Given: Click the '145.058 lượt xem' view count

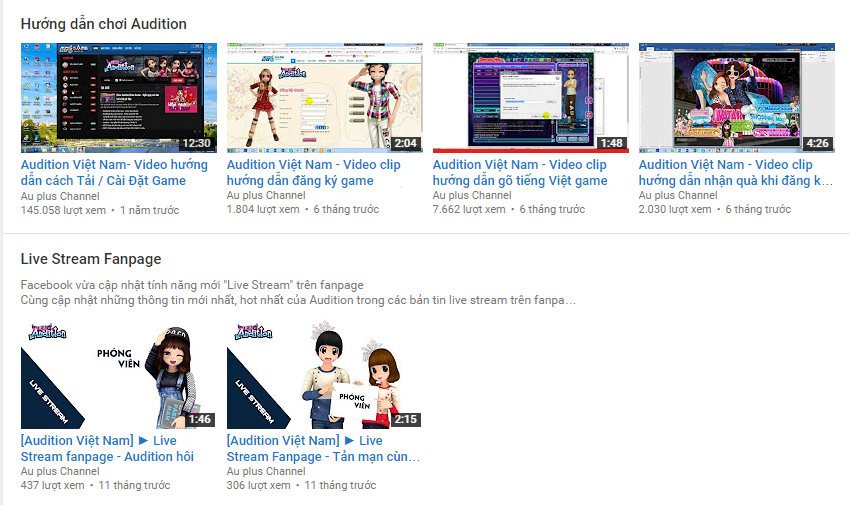Looking at the screenshot, I should point(63,210).
